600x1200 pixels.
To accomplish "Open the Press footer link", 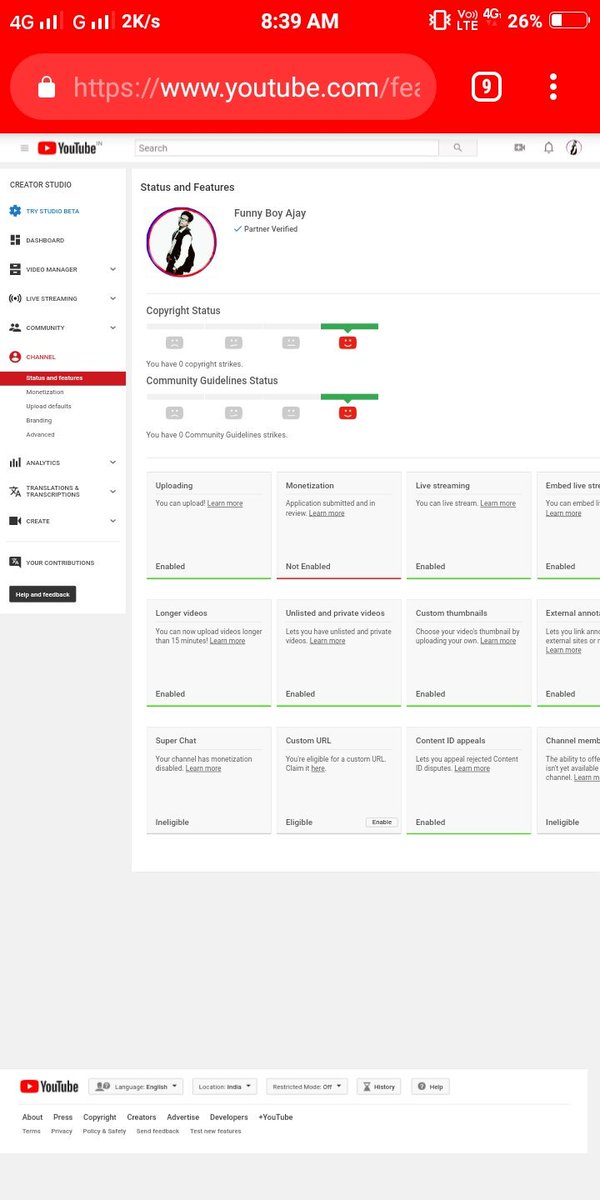I will 63,1117.
